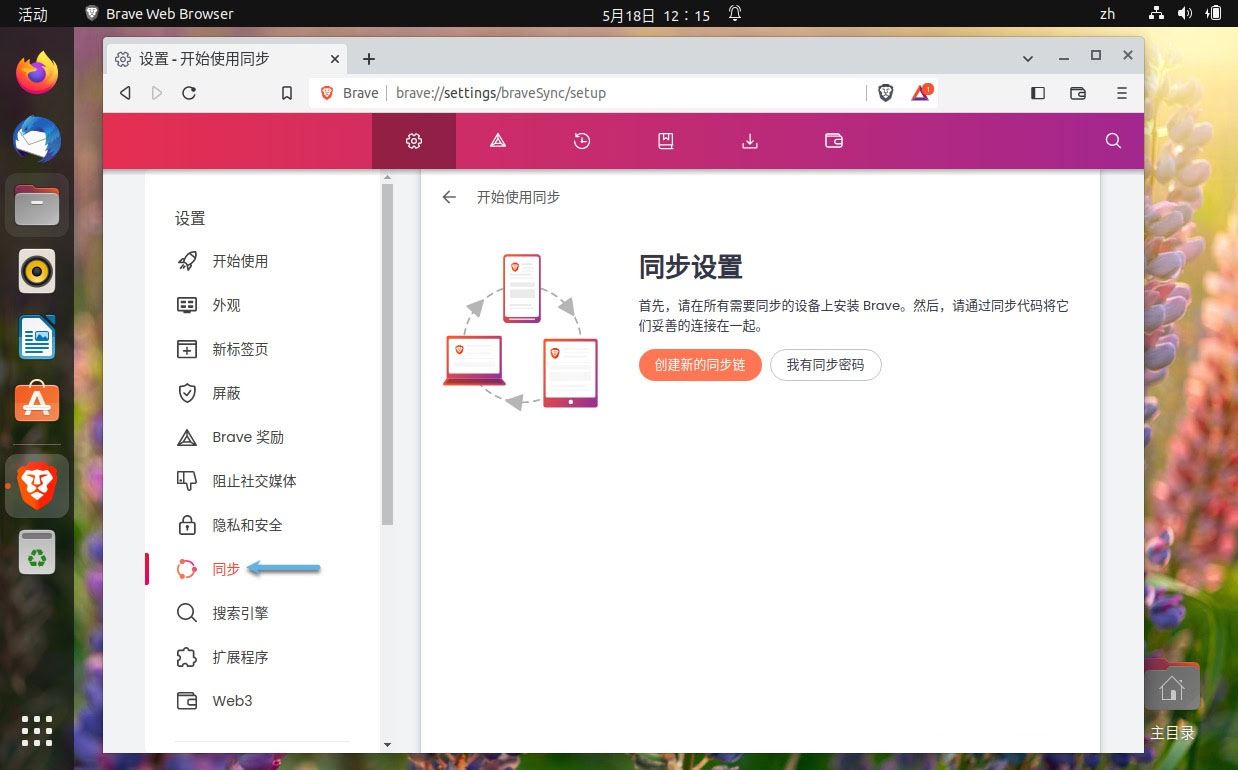The height and width of the screenshot is (770, 1238).
Task: Click the back arrow beside 开始使用同步
Action: [x=449, y=198]
